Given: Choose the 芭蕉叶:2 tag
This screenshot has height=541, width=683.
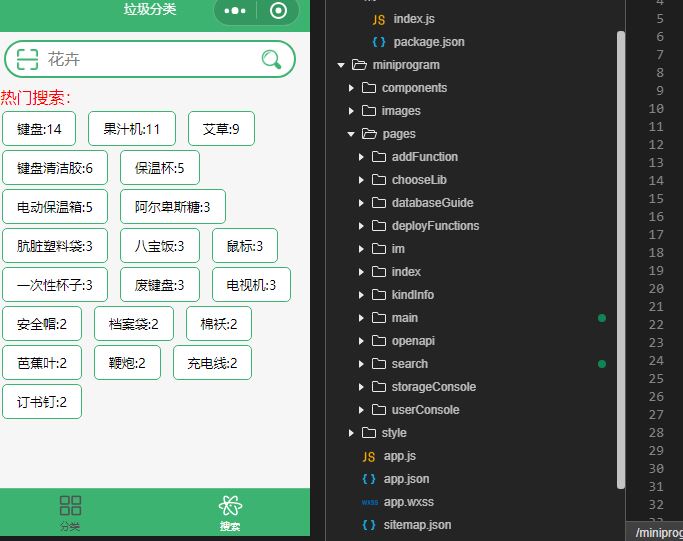Looking at the screenshot, I should 42,363.
